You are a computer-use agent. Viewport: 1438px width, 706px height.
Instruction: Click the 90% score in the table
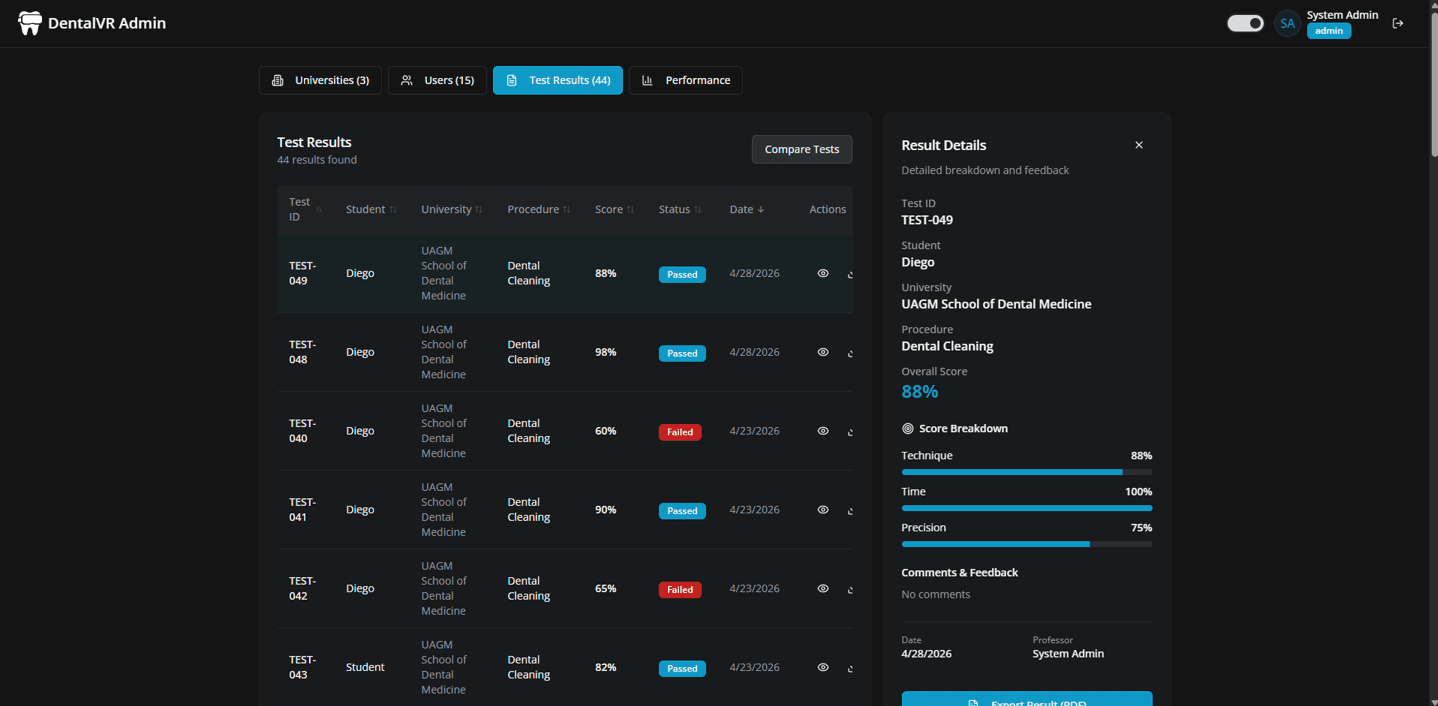606,510
